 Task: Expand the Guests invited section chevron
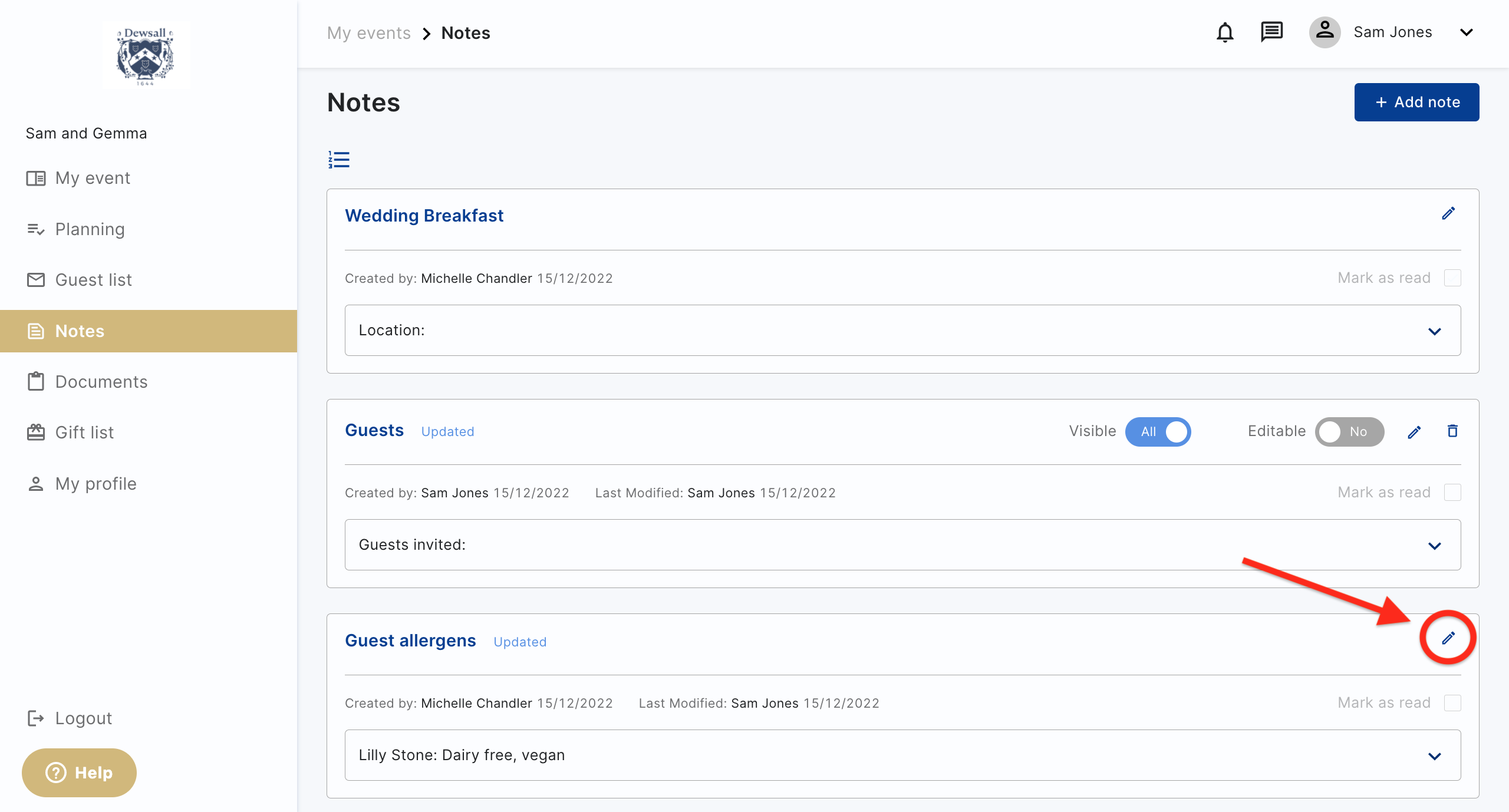(1435, 546)
